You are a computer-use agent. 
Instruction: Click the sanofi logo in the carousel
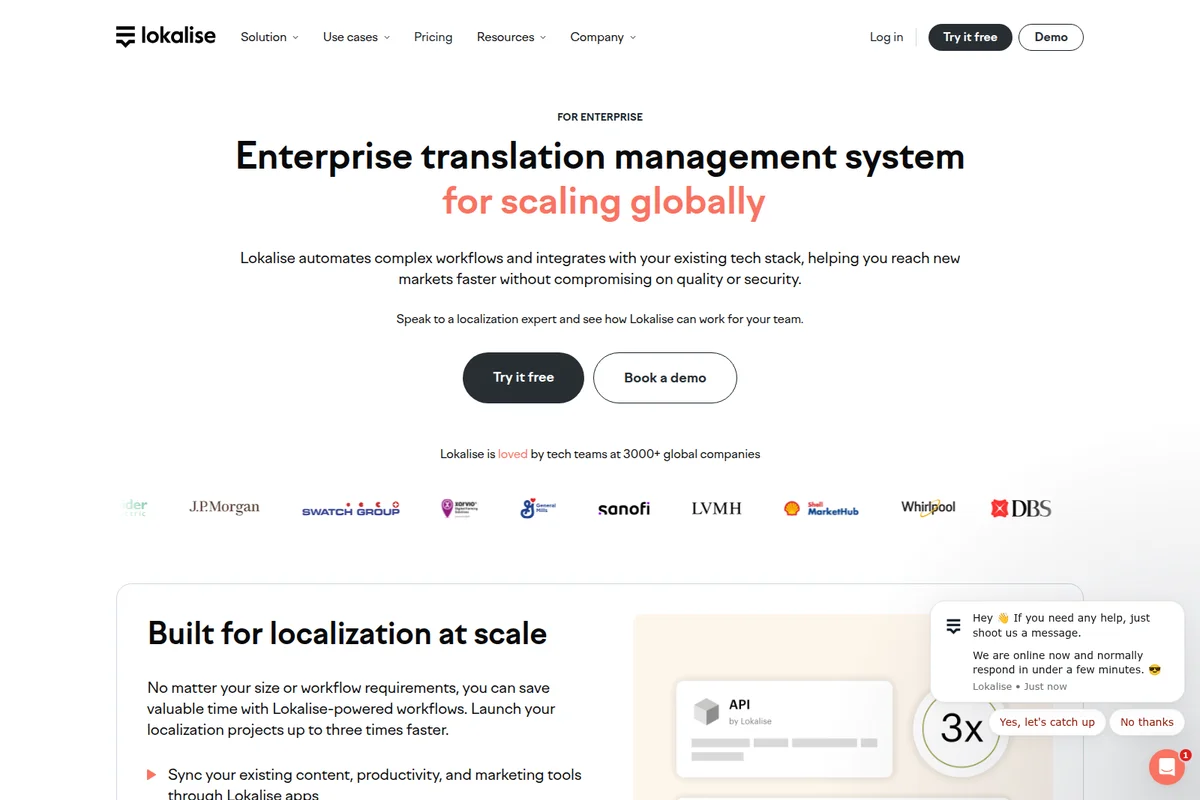coord(623,508)
